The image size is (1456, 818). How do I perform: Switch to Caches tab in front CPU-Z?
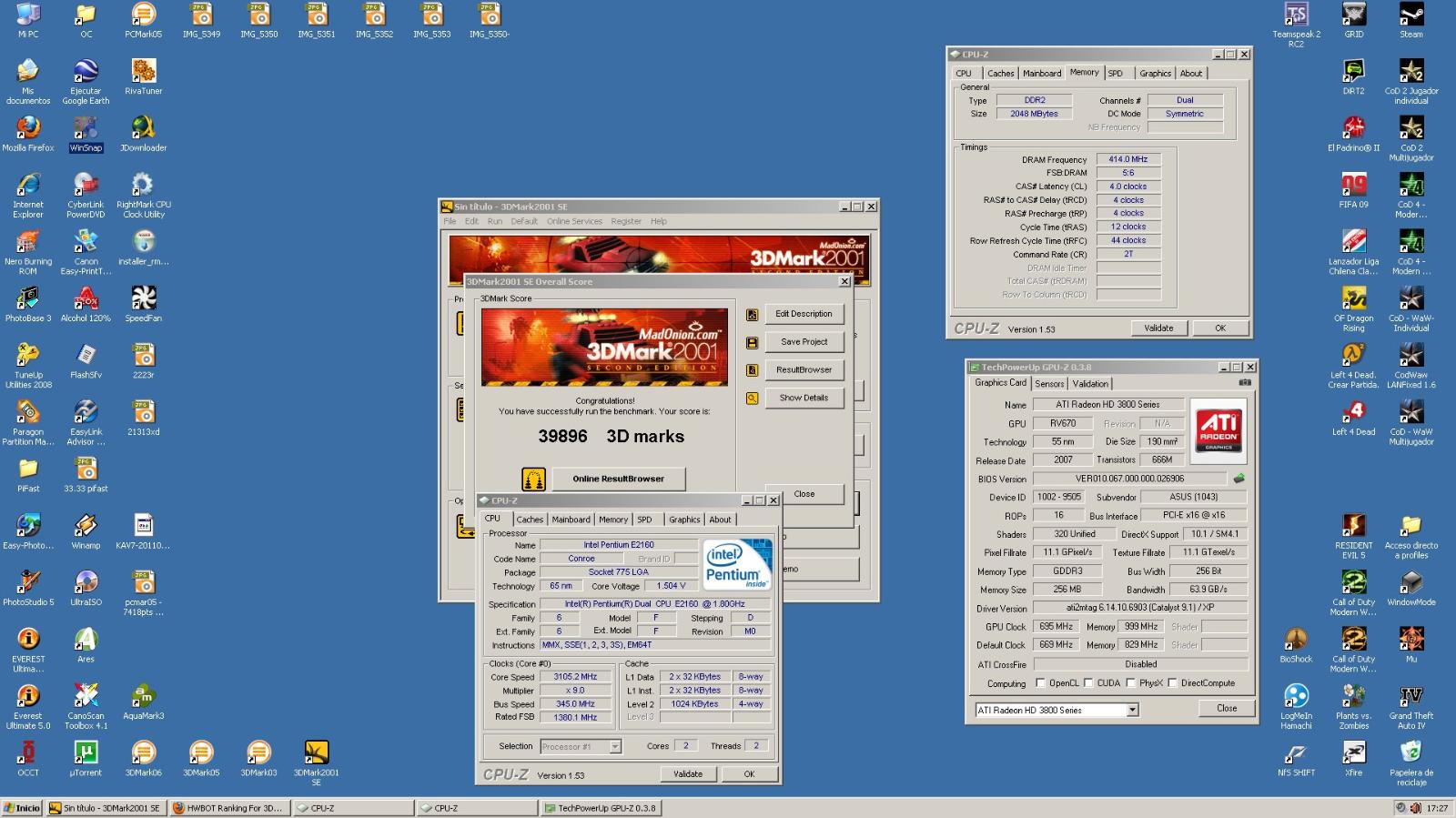click(x=530, y=520)
